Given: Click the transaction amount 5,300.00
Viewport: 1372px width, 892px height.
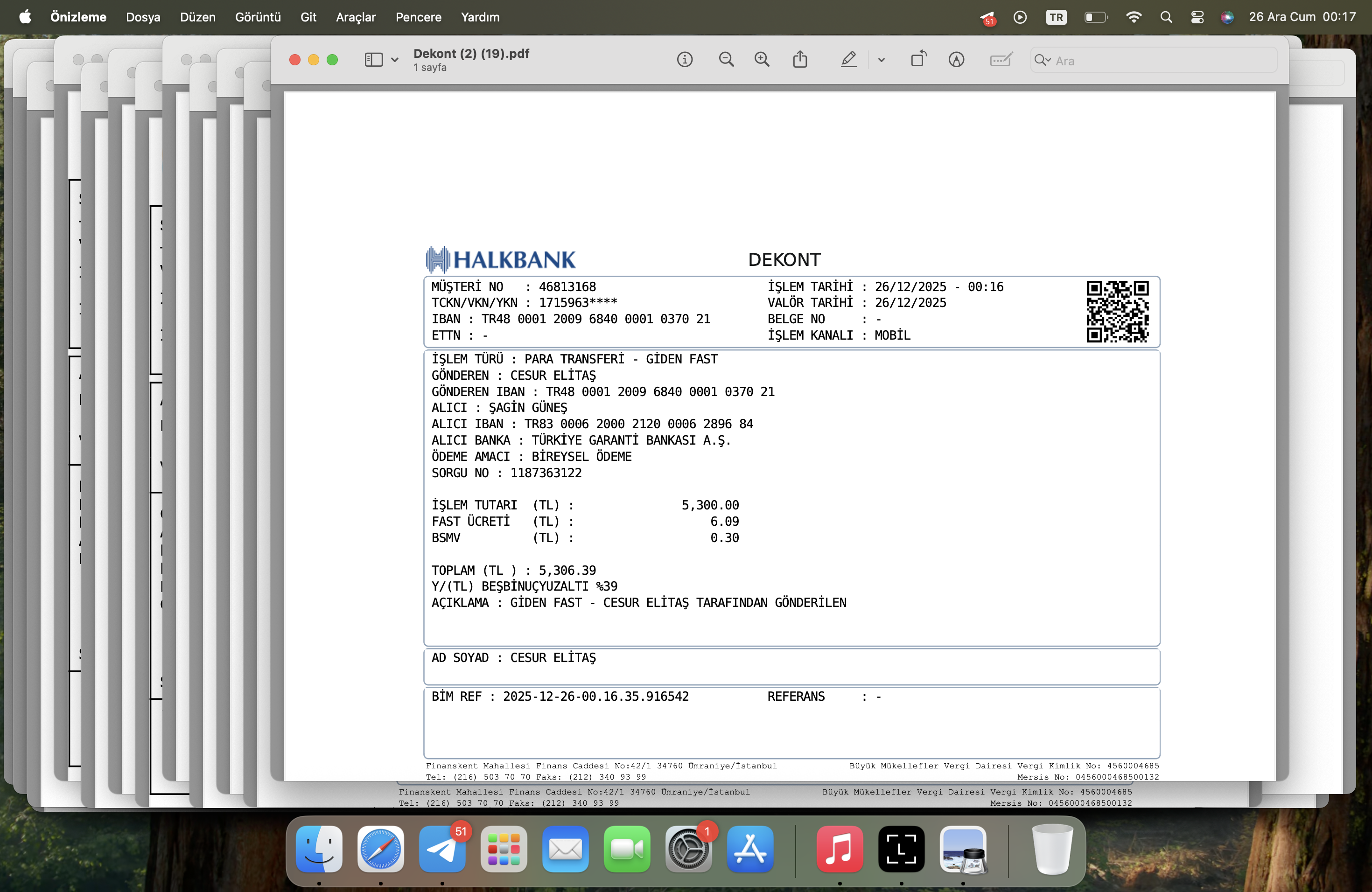Looking at the screenshot, I should (x=710, y=505).
